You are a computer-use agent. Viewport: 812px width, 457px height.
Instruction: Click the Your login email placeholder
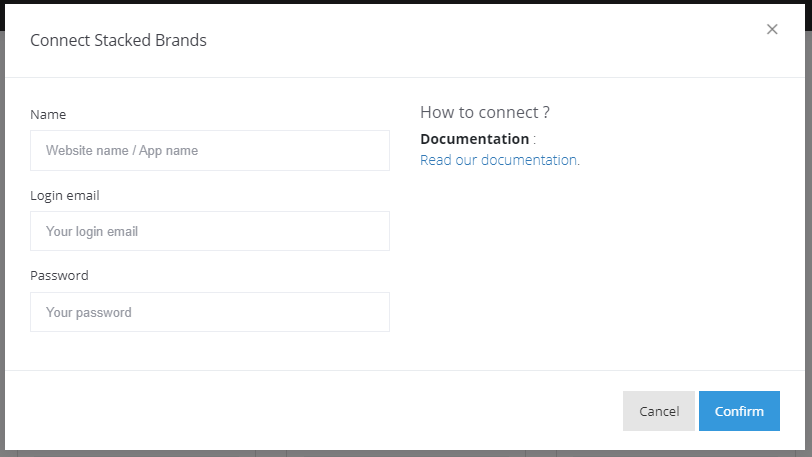pyautogui.click(x=92, y=232)
